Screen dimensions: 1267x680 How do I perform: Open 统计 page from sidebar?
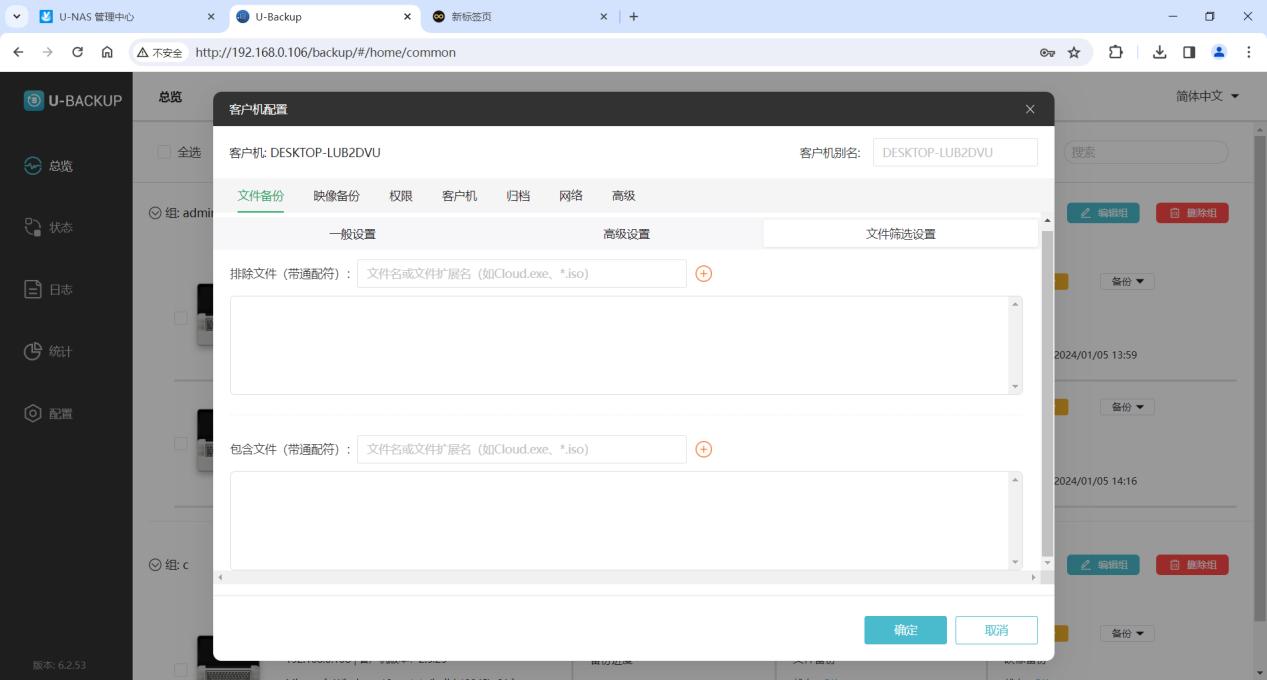coord(60,352)
